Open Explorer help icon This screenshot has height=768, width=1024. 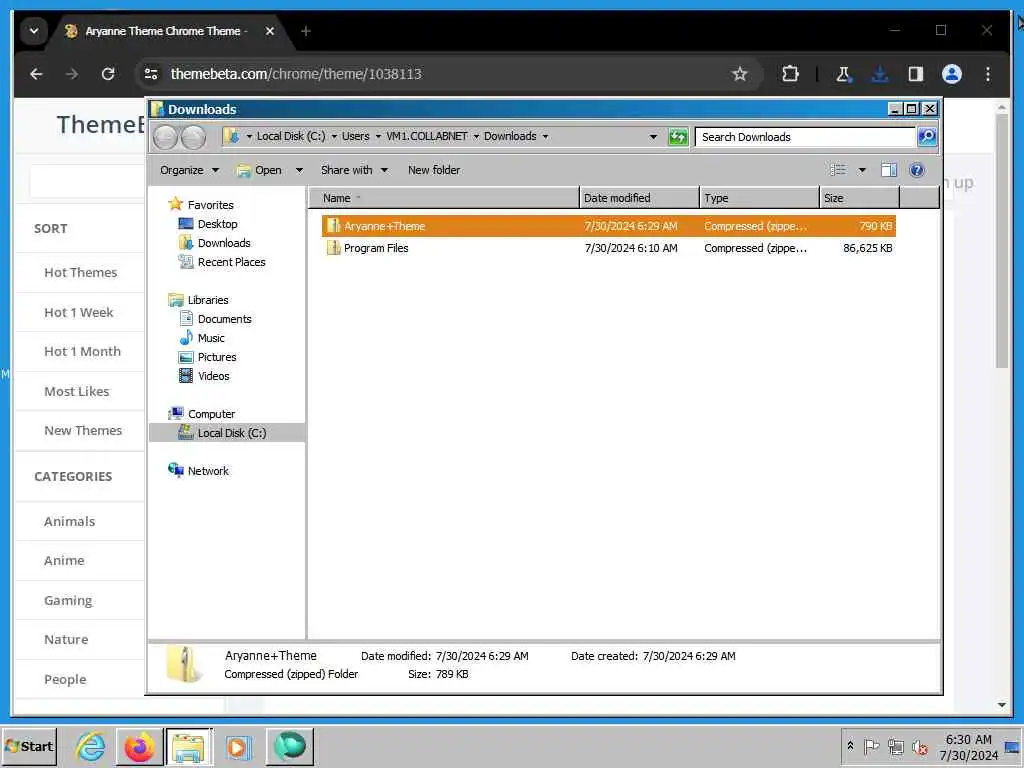pyautogui.click(x=917, y=170)
